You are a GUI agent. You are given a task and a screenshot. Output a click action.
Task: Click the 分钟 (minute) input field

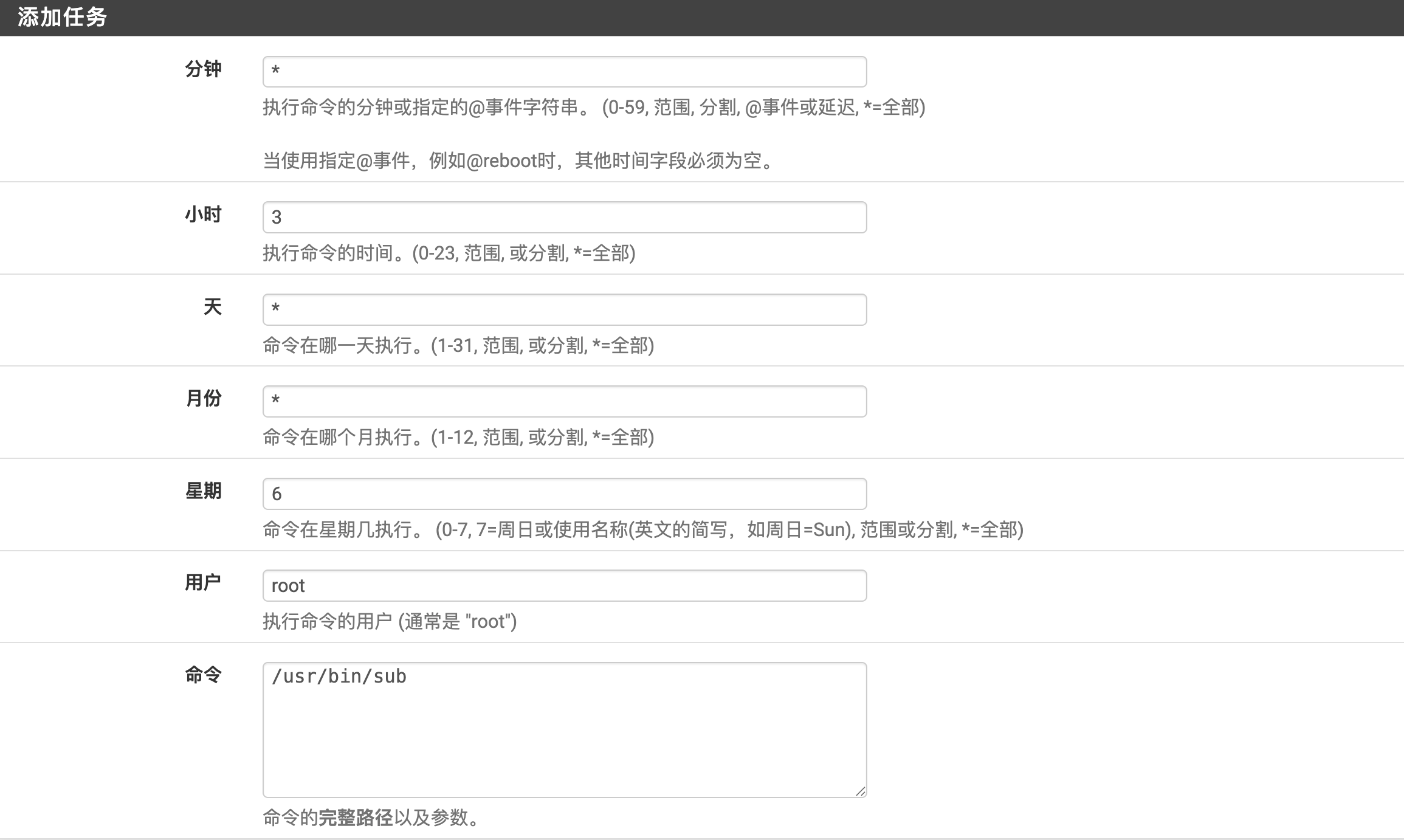click(564, 72)
